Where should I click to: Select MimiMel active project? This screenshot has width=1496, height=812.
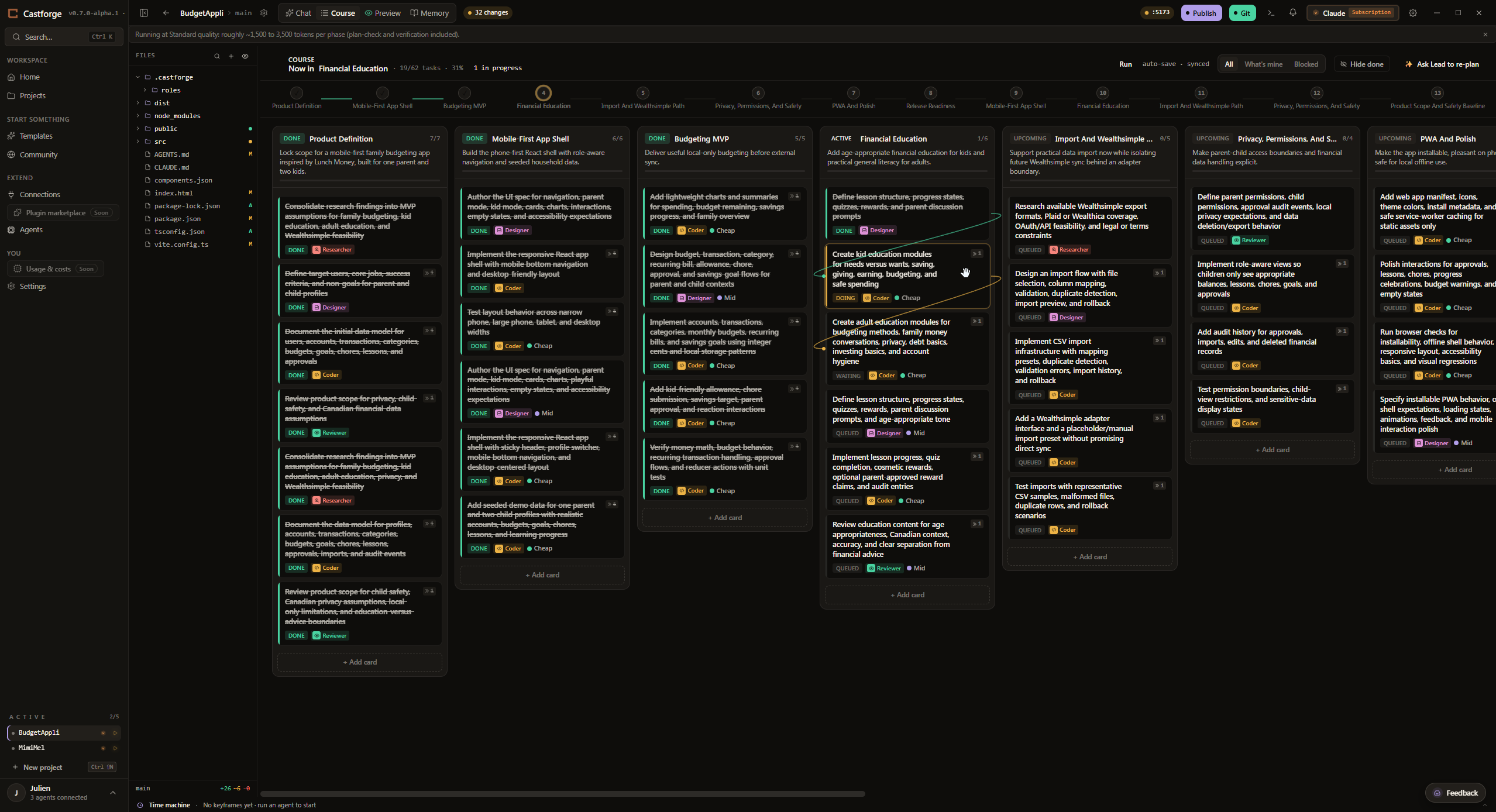(32, 748)
